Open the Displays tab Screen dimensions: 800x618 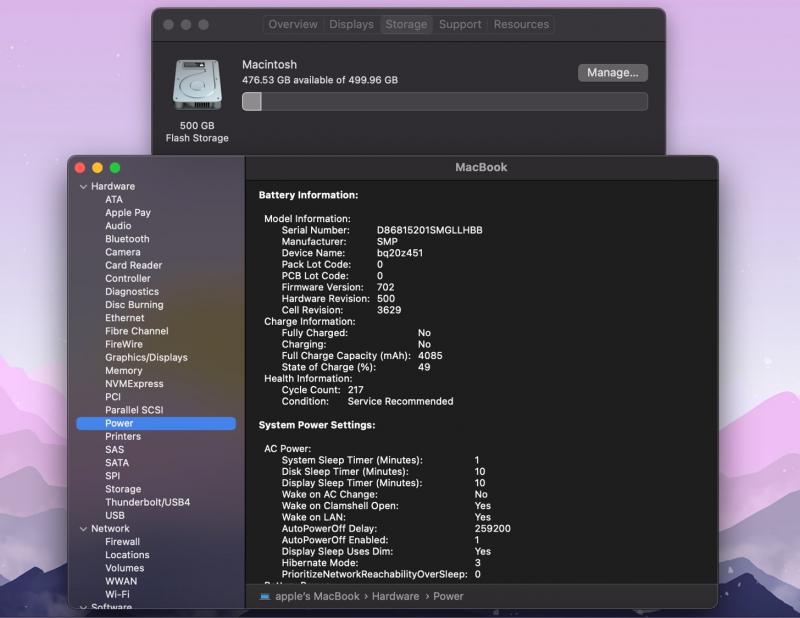351,24
